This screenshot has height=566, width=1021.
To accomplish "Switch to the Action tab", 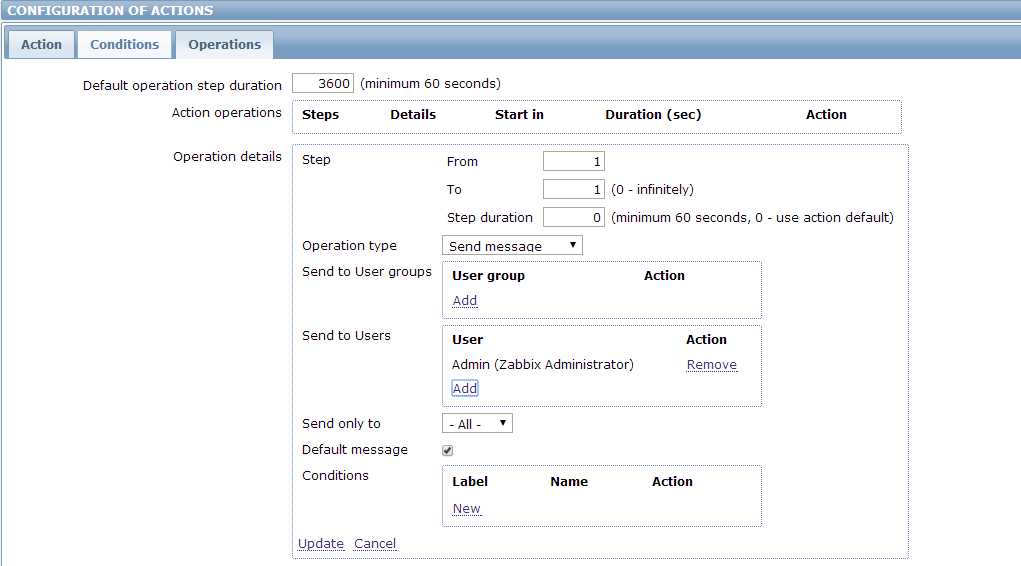I will coord(41,45).
